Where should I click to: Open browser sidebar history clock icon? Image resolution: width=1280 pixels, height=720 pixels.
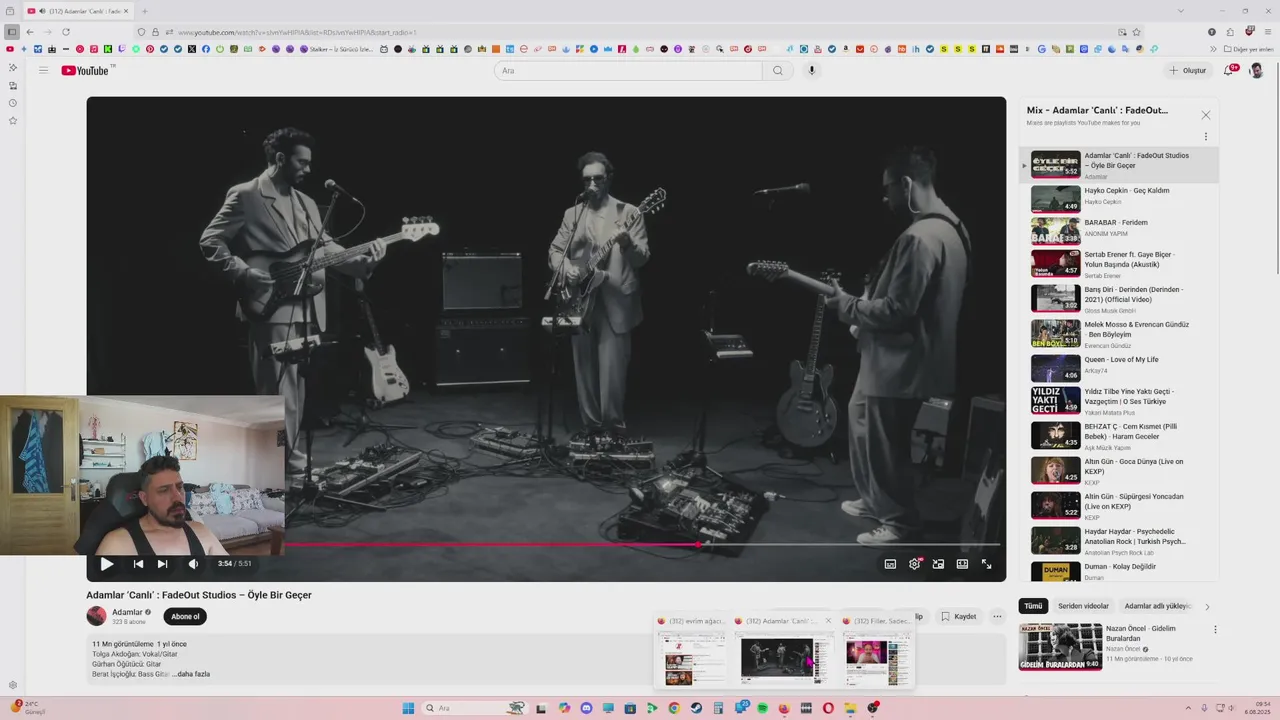[12, 103]
